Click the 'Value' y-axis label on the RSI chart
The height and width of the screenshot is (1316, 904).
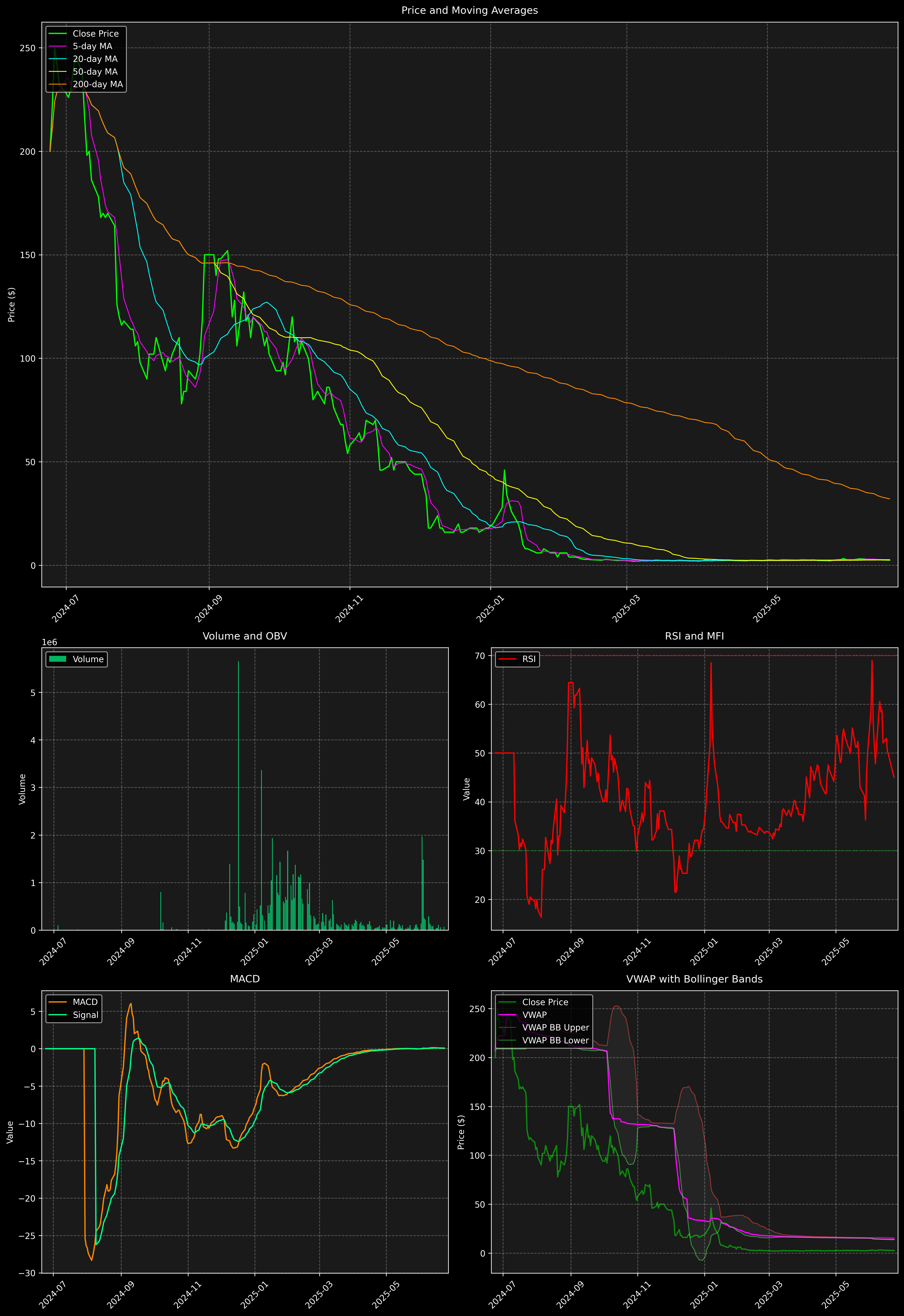(467, 789)
